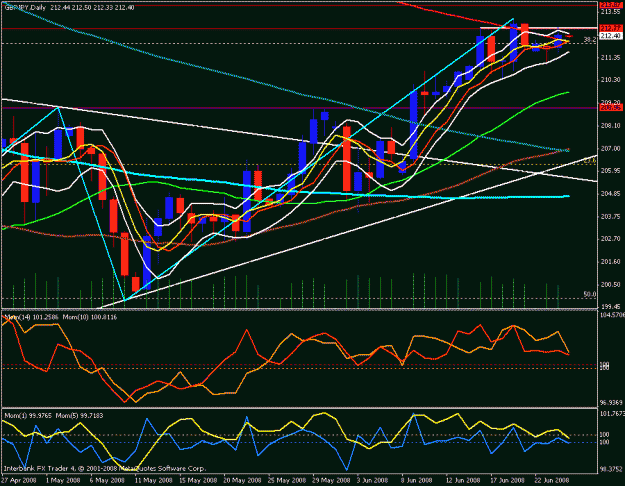Click the 27 Apr 2008 date label
The image size is (625, 486).
(18, 480)
